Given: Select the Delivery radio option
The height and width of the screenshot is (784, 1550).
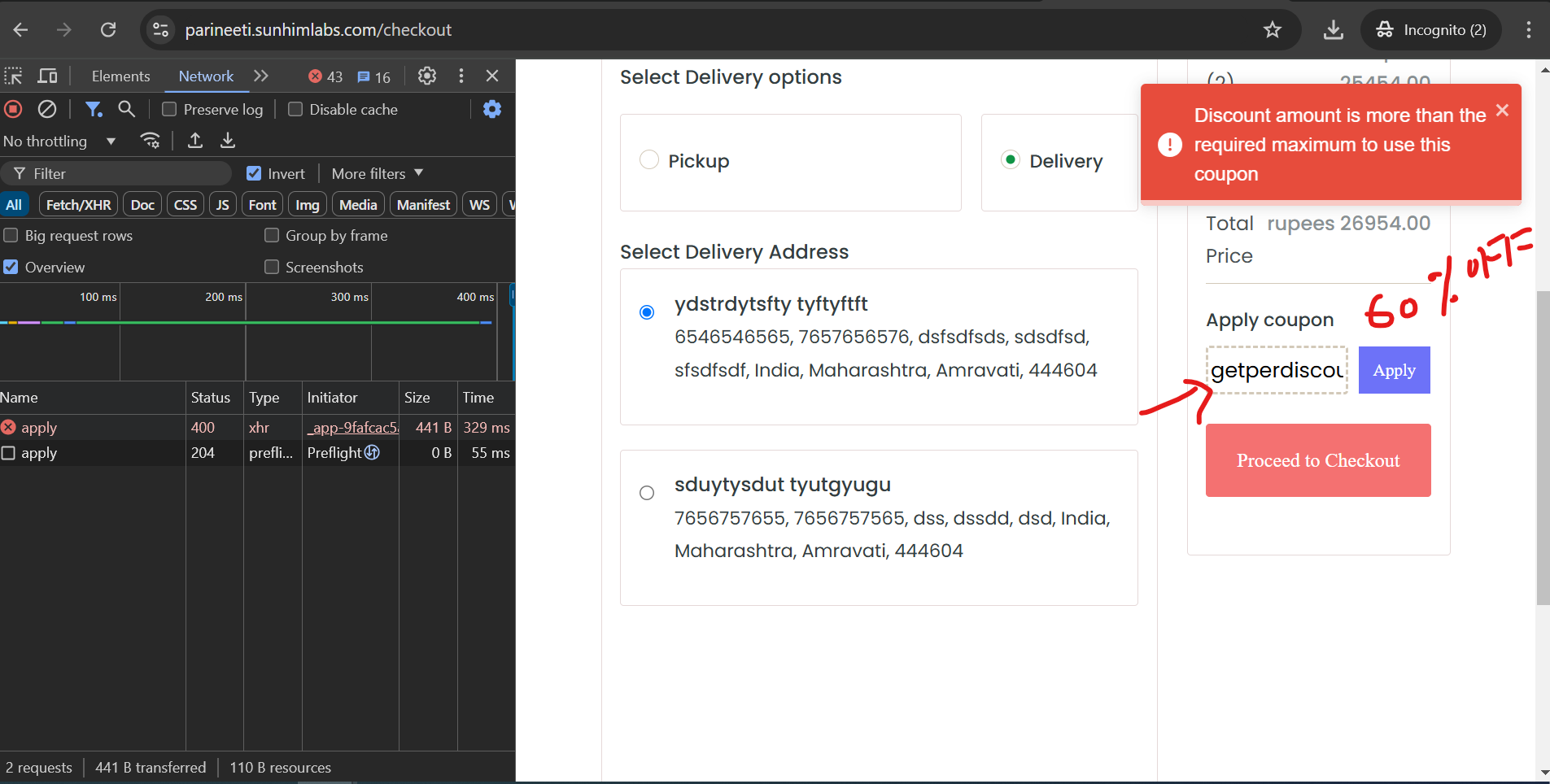Looking at the screenshot, I should point(1011,160).
